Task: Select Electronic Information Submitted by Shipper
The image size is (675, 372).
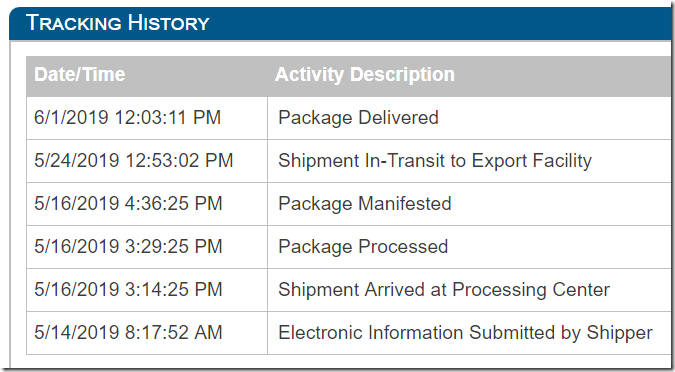Action: point(465,333)
